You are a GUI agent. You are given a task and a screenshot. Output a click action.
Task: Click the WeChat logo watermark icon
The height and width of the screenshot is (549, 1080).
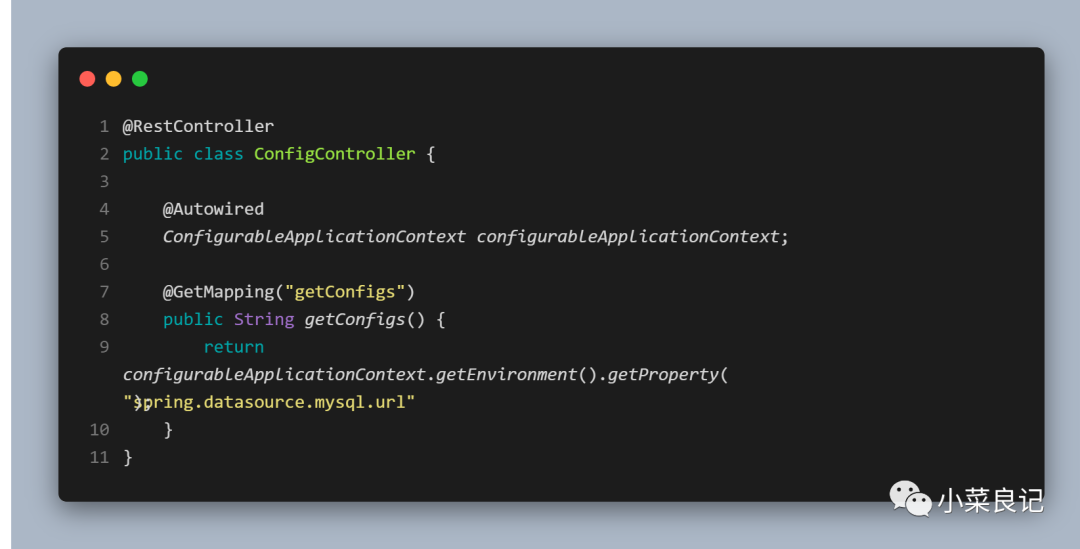pos(909,497)
